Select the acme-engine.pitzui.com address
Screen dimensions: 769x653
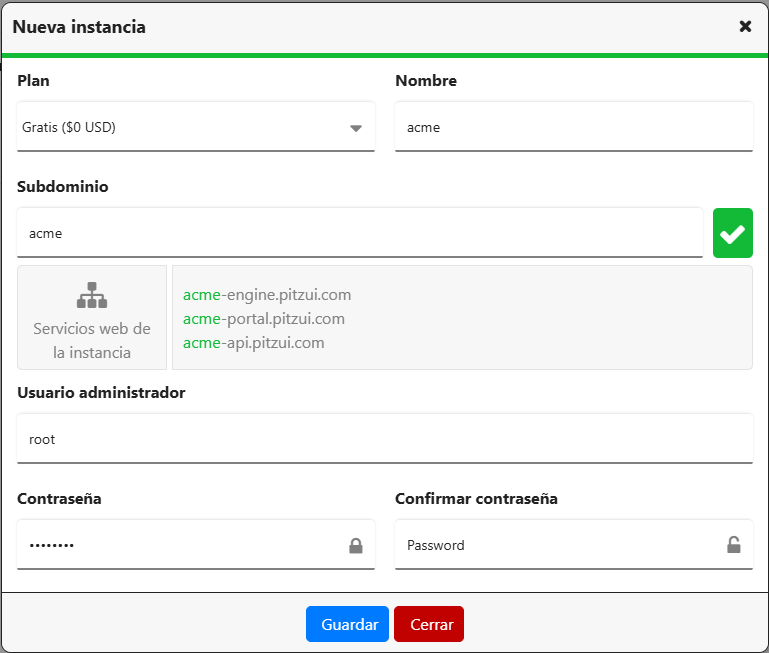(x=267, y=295)
